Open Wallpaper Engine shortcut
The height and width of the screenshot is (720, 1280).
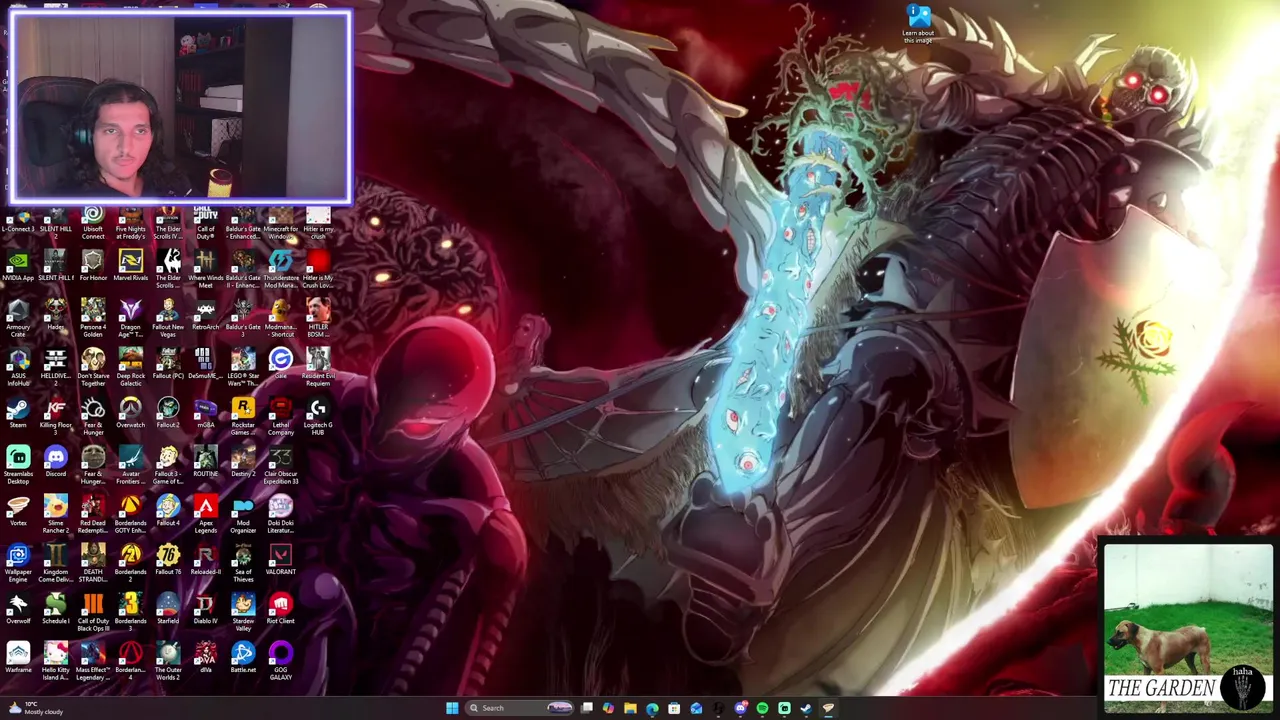pos(18,564)
